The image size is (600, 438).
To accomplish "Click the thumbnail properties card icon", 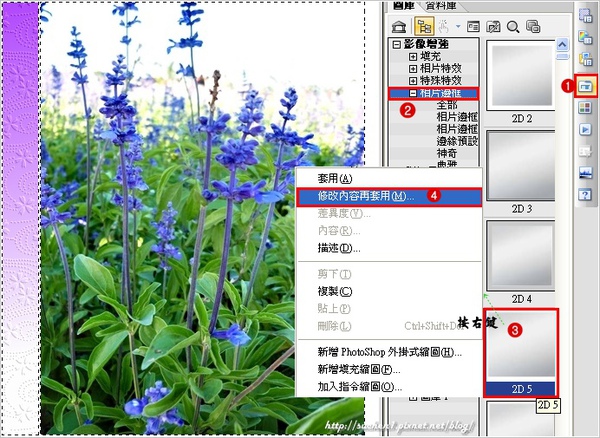I will [x=473, y=27].
